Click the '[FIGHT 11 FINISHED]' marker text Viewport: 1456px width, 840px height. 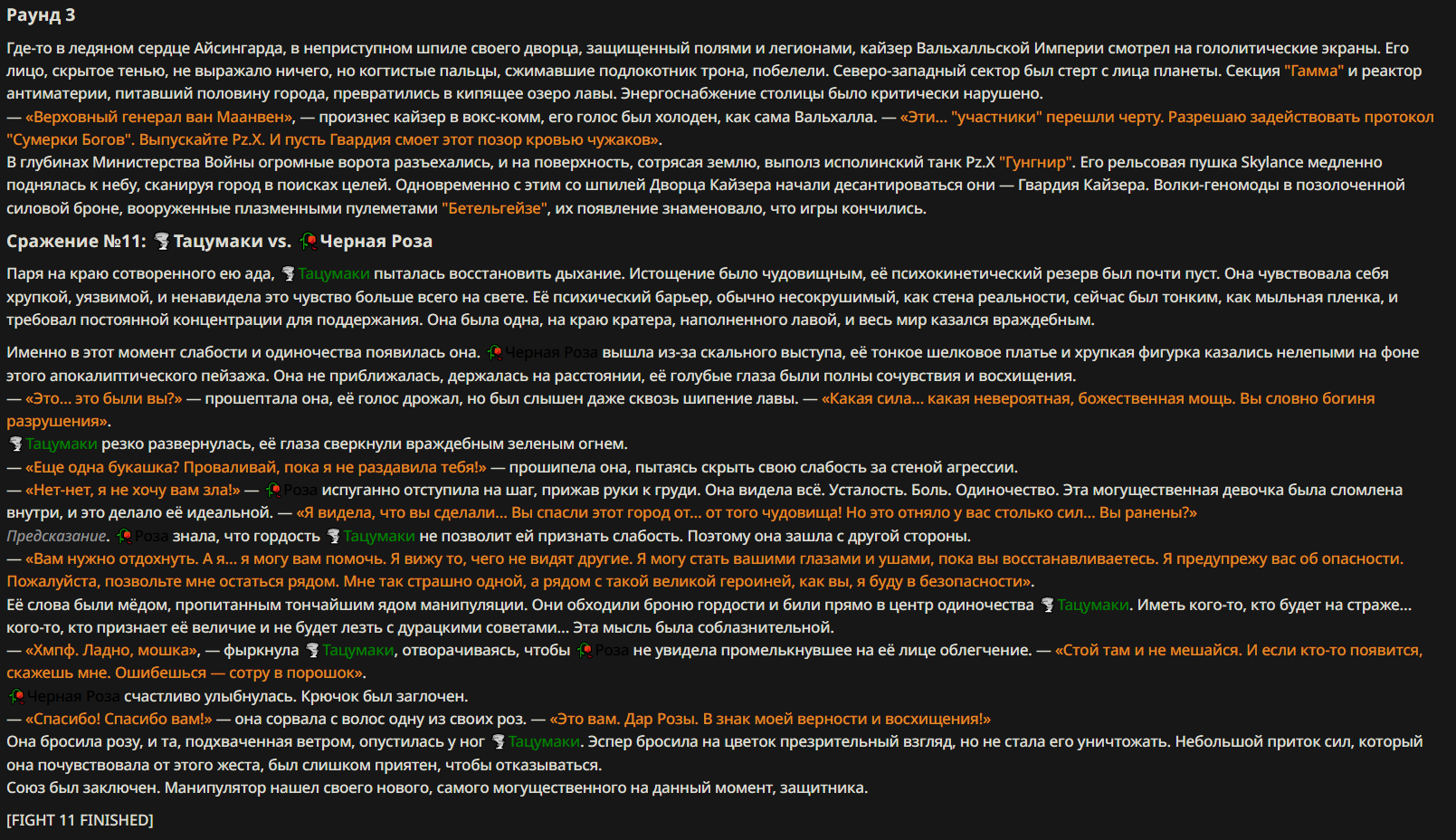[80, 820]
